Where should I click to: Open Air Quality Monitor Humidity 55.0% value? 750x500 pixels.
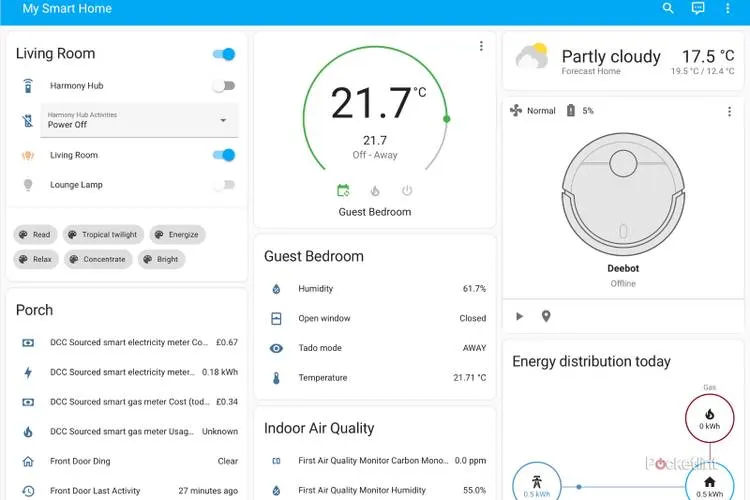click(474, 490)
